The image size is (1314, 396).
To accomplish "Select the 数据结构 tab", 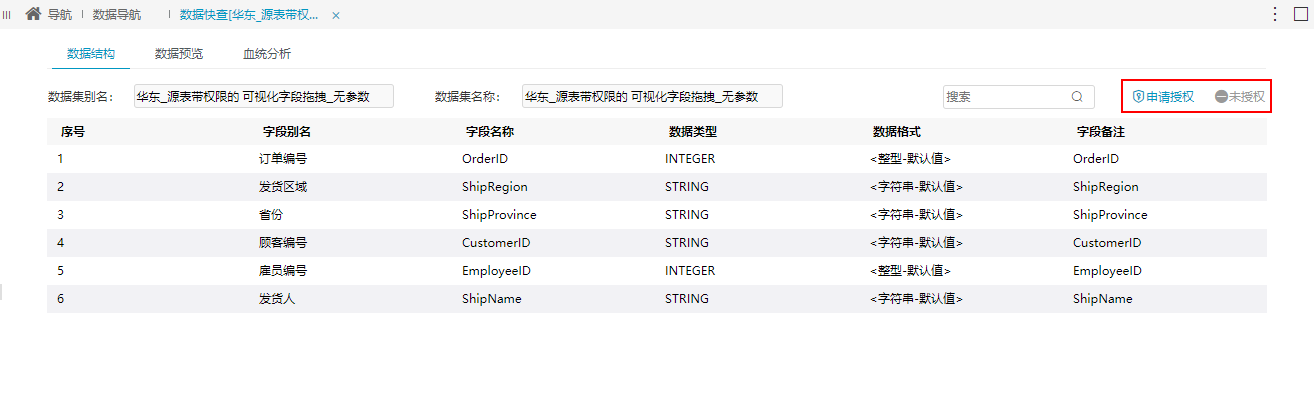I will [x=91, y=54].
